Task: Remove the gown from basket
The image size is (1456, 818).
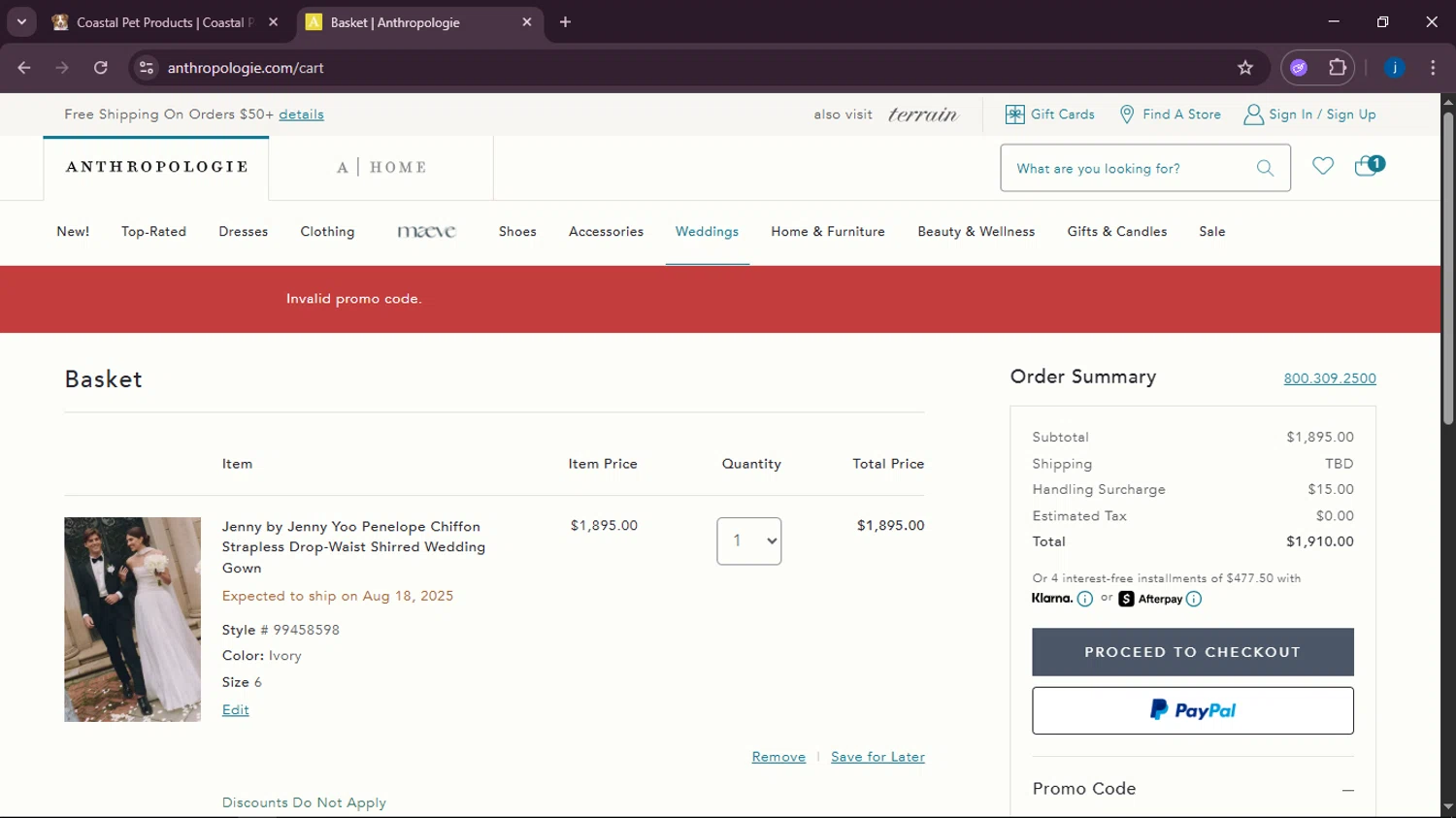Action: (x=778, y=757)
